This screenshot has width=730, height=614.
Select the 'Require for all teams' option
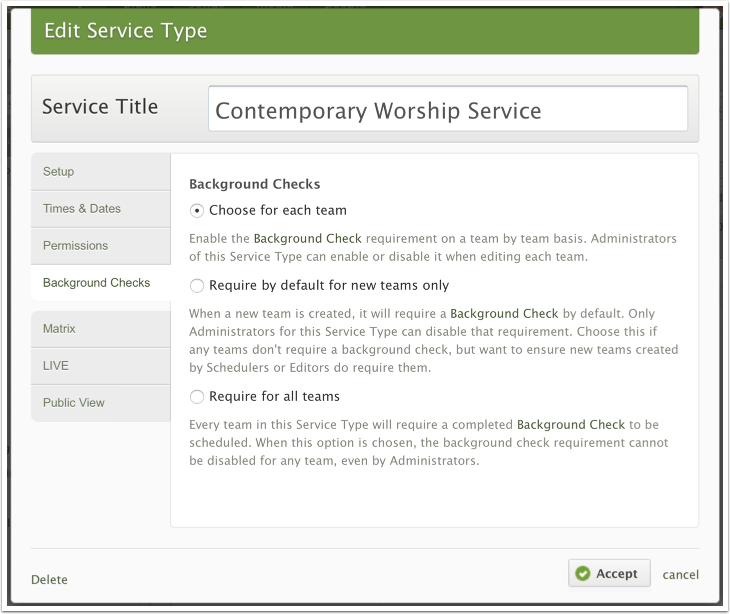(197, 397)
